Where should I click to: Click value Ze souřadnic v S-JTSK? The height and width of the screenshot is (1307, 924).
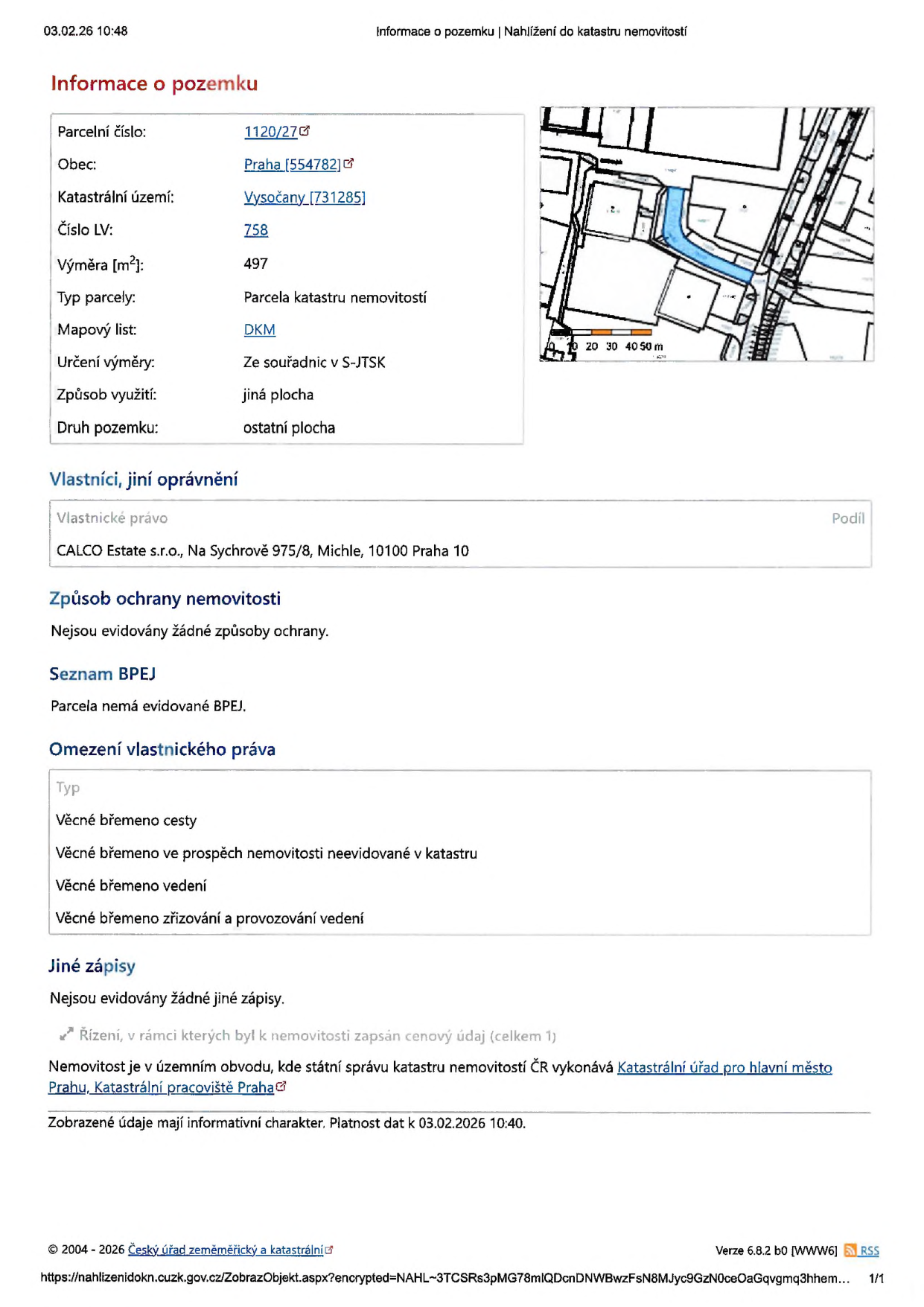click(x=314, y=362)
